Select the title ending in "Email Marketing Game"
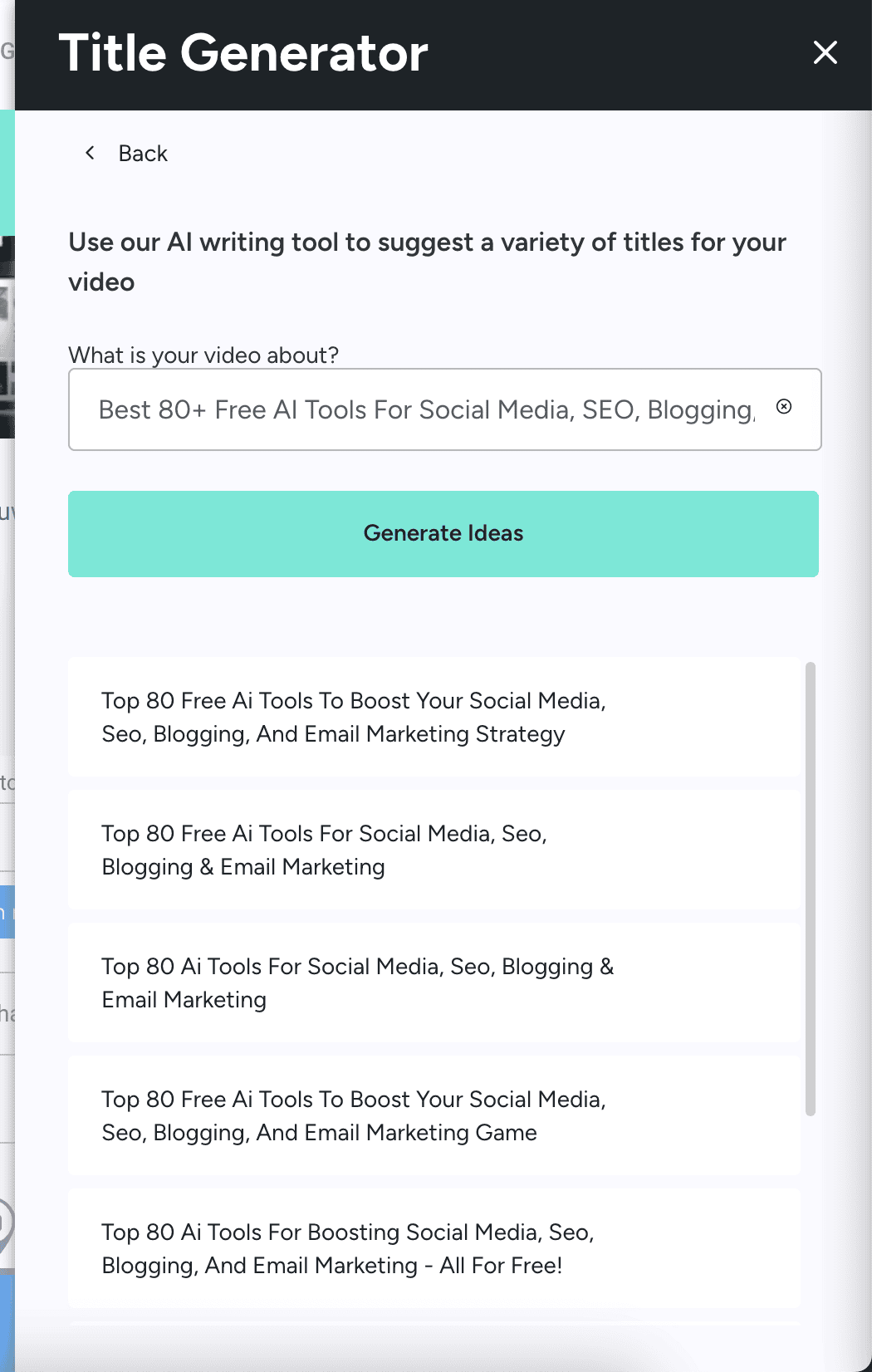 434,1115
